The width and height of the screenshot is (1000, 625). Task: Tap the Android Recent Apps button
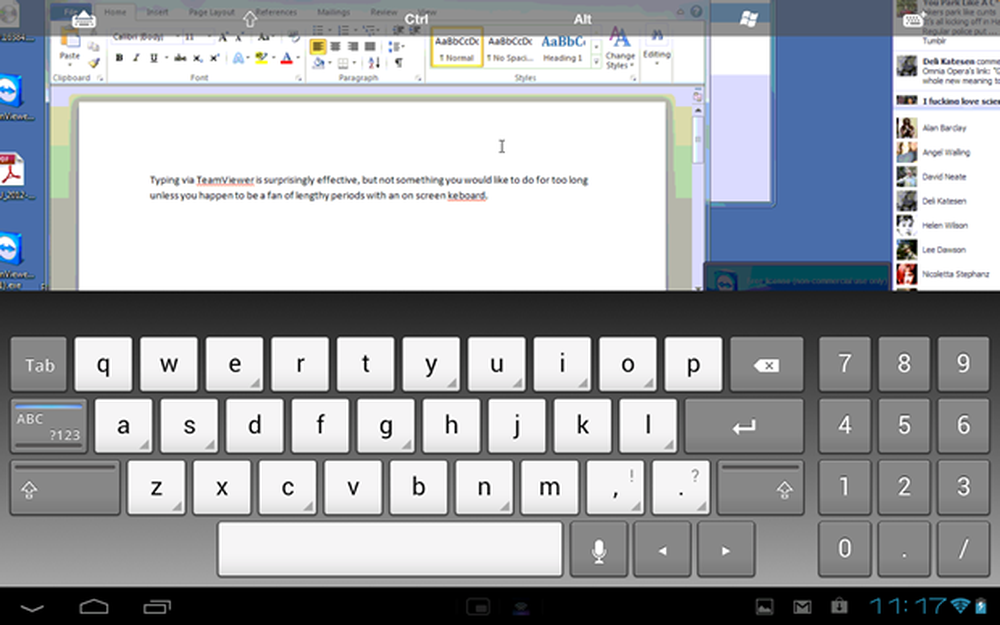click(x=157, y=607)
